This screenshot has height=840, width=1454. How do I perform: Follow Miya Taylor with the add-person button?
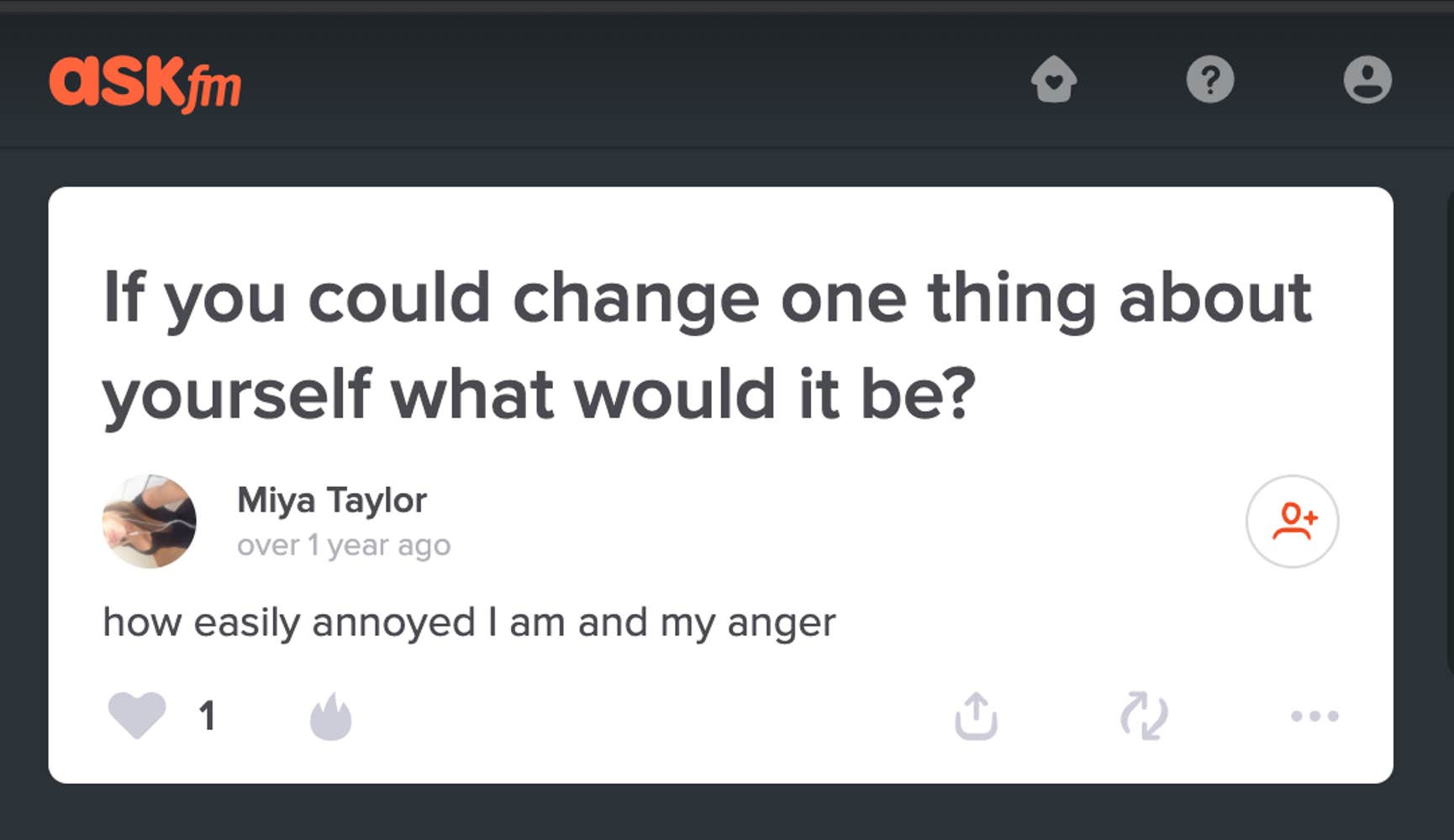coord(1292,521)
